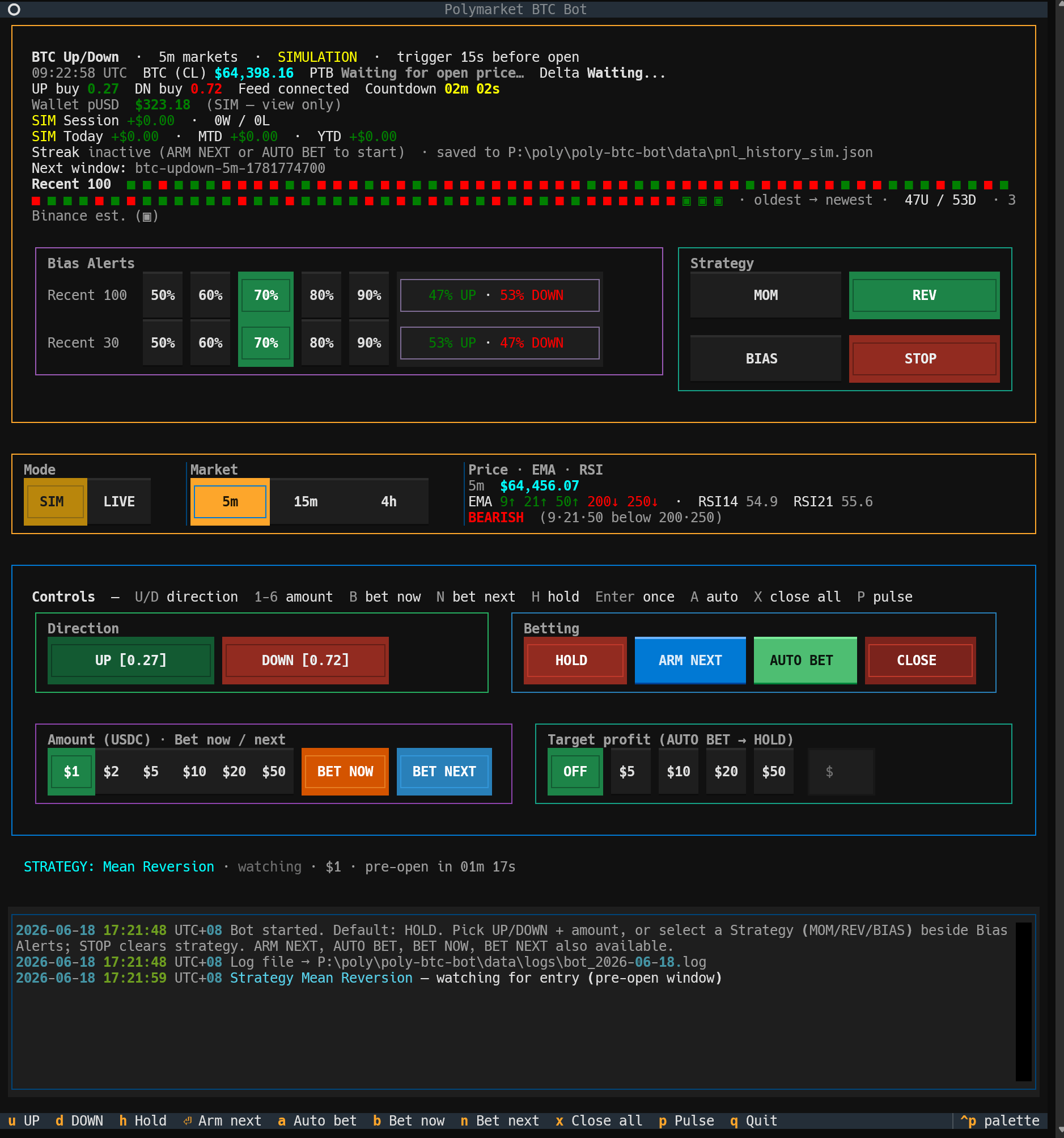
Task: Click the 5m price $64,456.07
Action: 540,485
